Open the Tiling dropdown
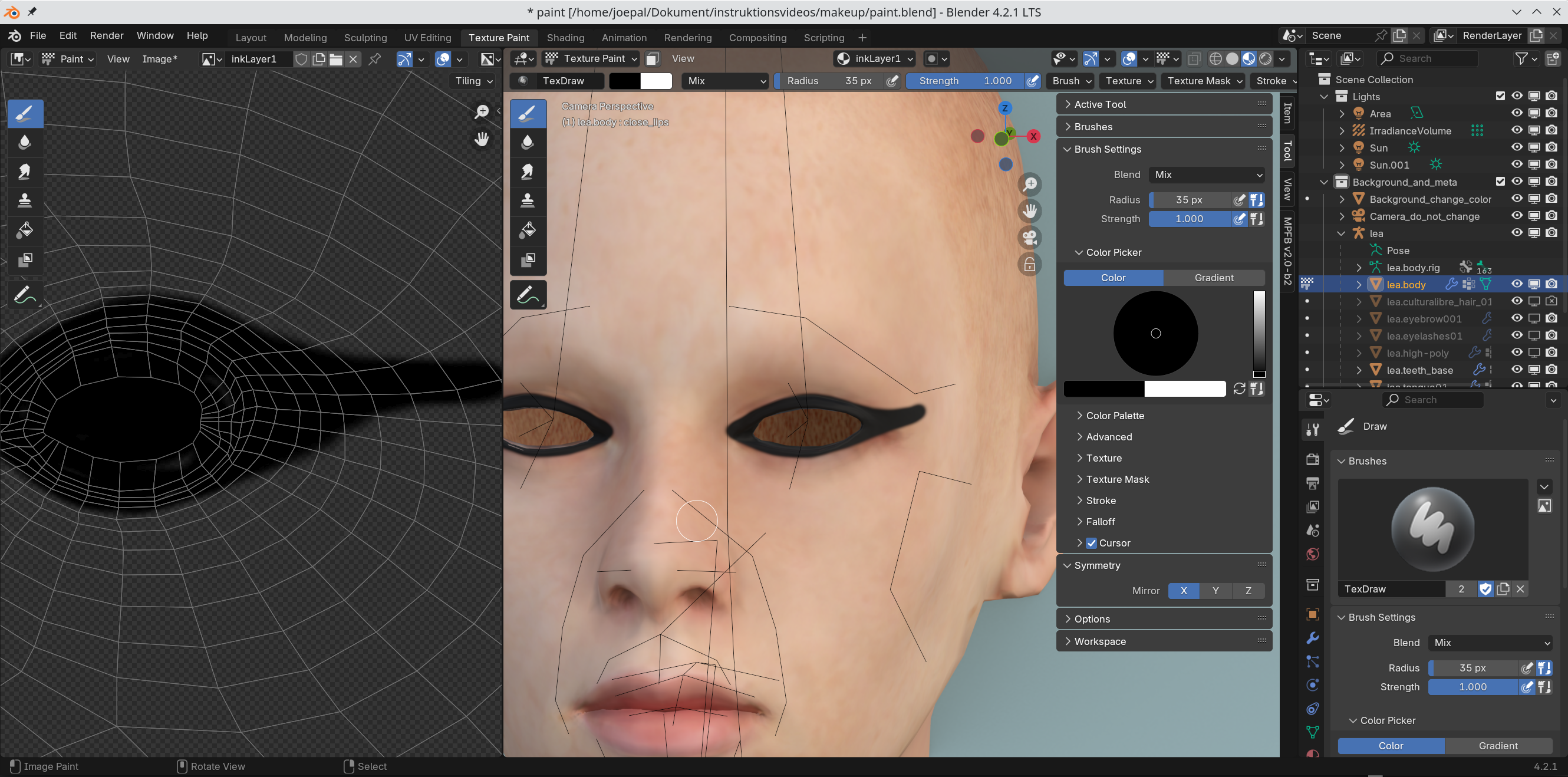Viewport: 1568px width, 777px height. point(473,81)
